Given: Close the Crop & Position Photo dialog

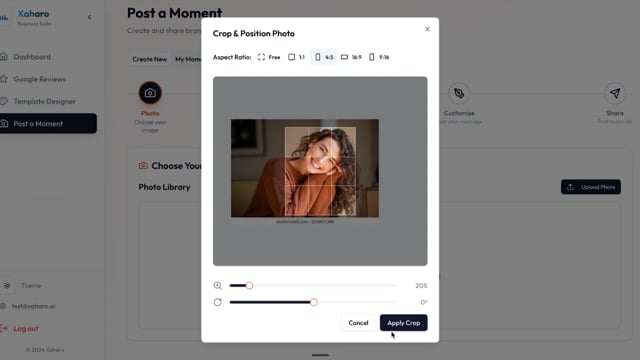Looking at the screenshot, I should [427, 29].
